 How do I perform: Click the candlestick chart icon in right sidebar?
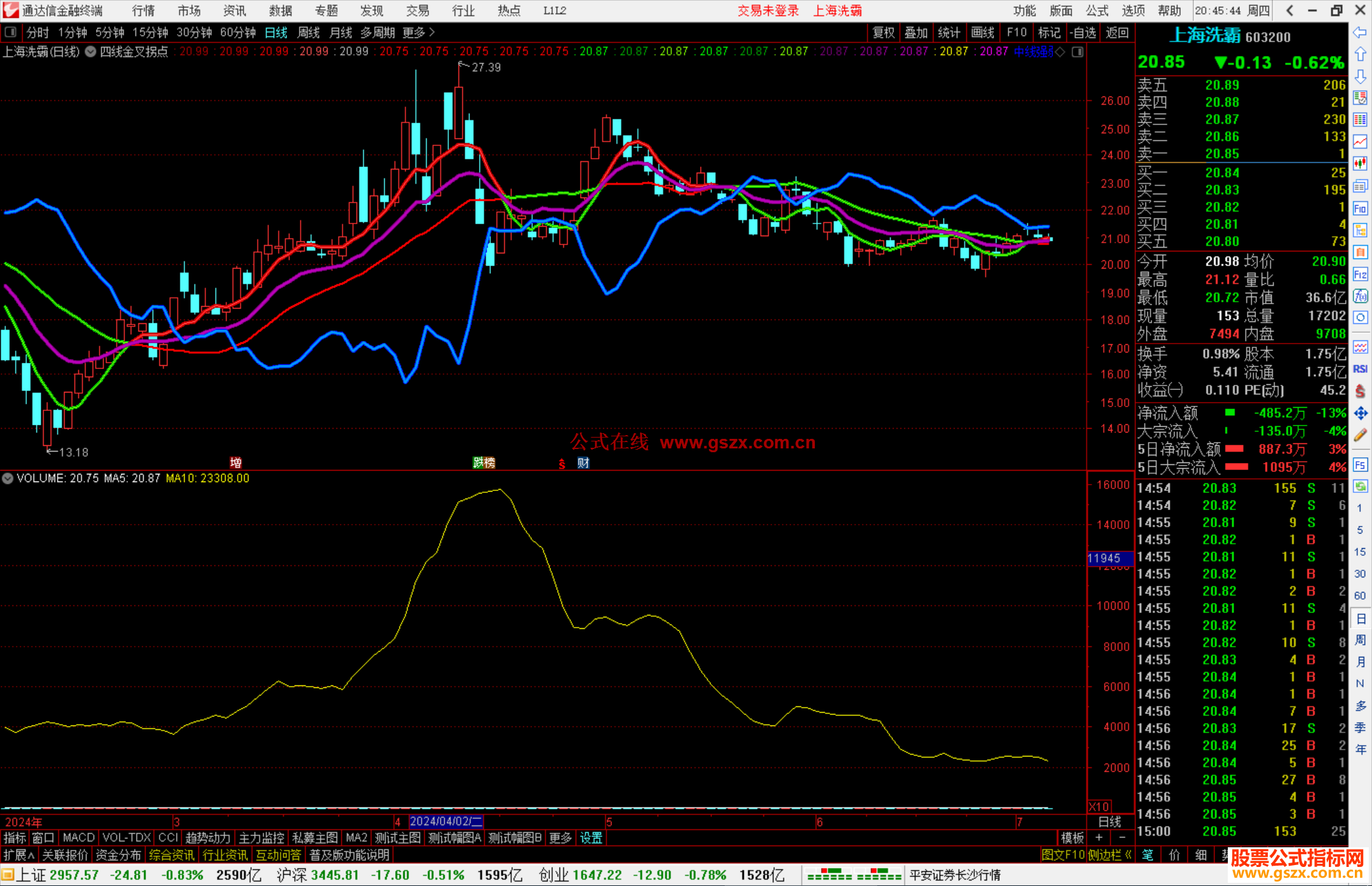tap(1360, 163)
